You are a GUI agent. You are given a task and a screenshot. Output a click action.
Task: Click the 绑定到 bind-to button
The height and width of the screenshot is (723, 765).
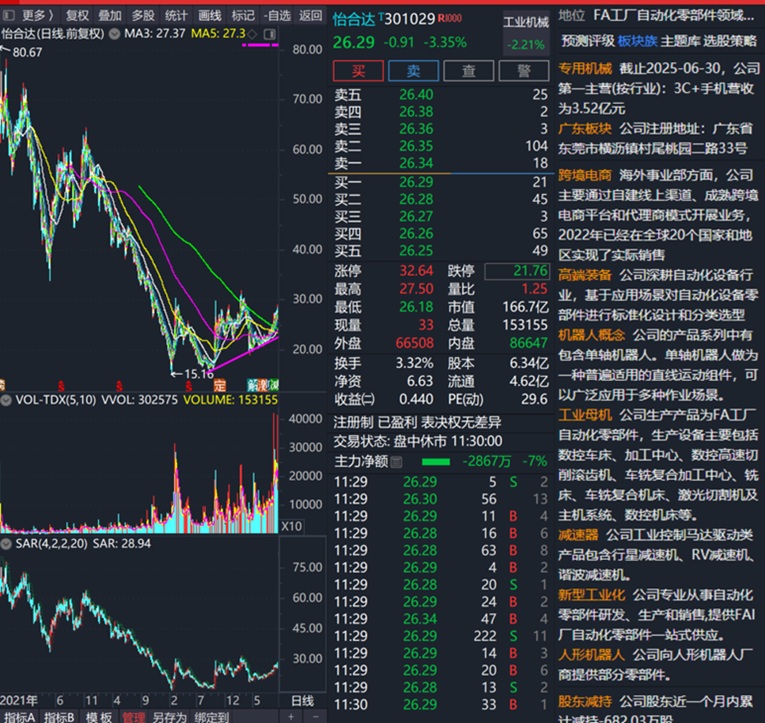(x=212, y=717)
